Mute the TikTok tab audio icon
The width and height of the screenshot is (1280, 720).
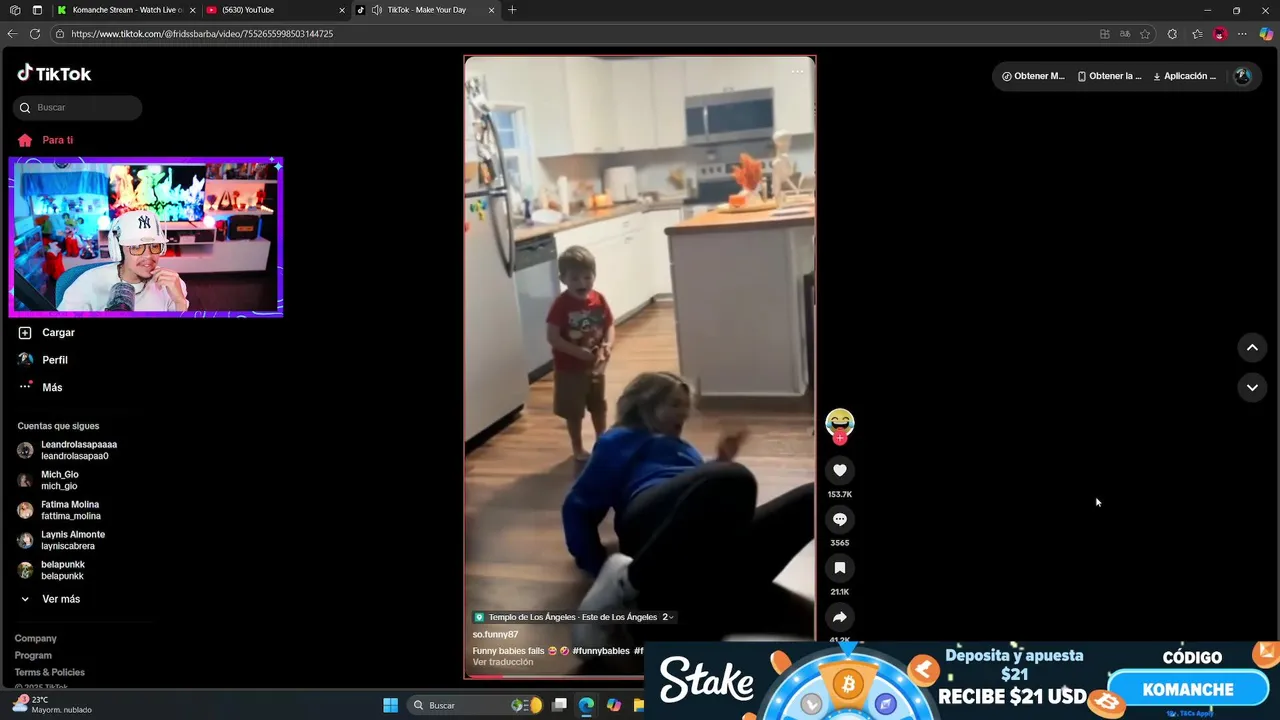[x=376, y=10]
